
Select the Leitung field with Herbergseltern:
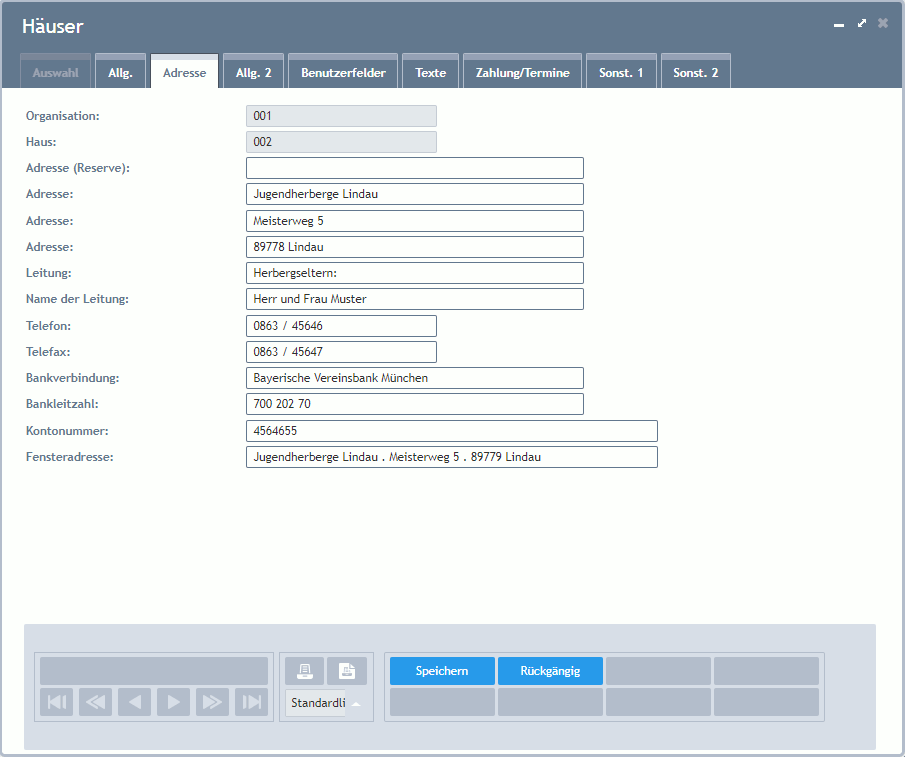tap(415, 273)
